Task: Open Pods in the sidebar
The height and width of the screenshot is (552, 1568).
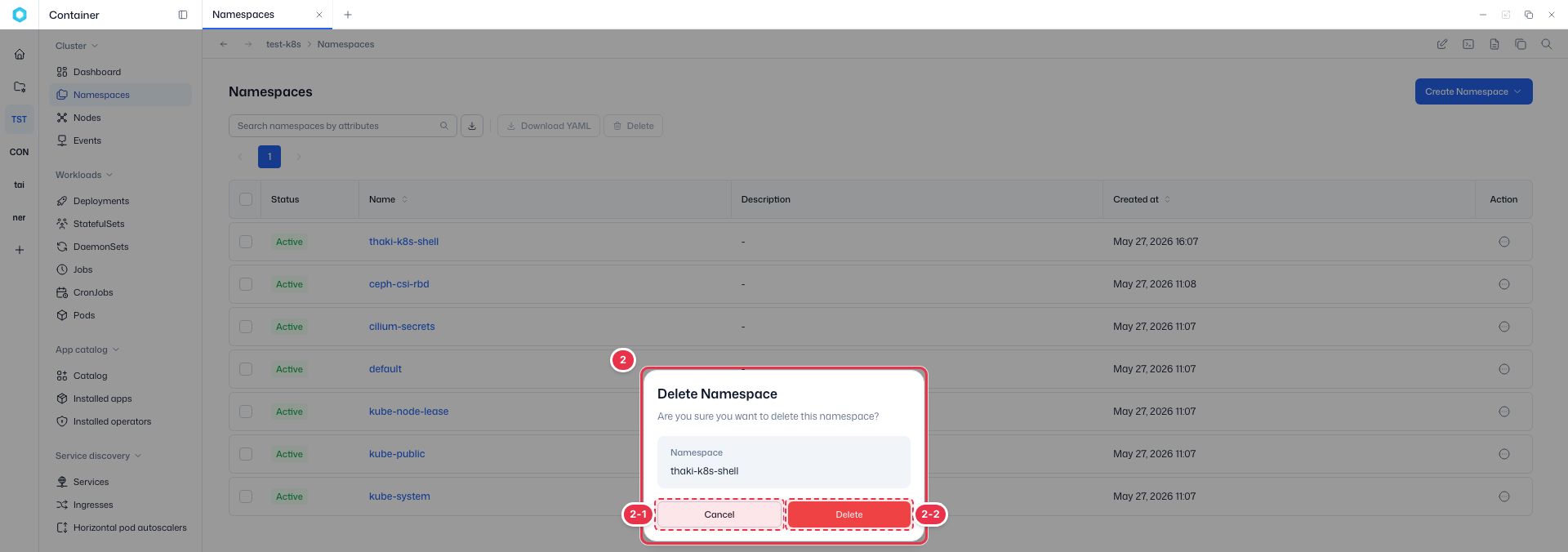Action: click(x=120, y=315)
